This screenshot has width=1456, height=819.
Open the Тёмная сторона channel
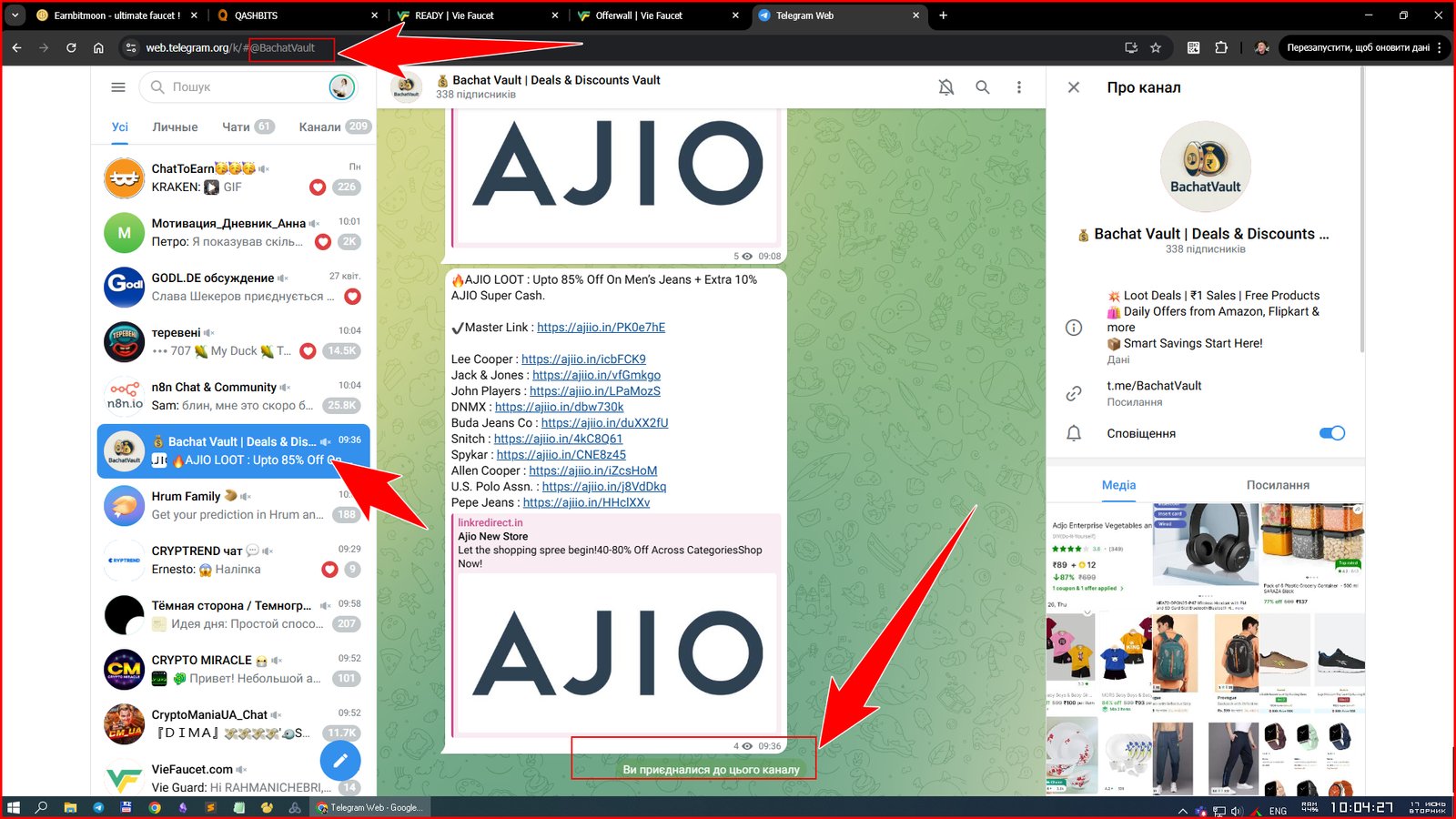pos(233,615)
